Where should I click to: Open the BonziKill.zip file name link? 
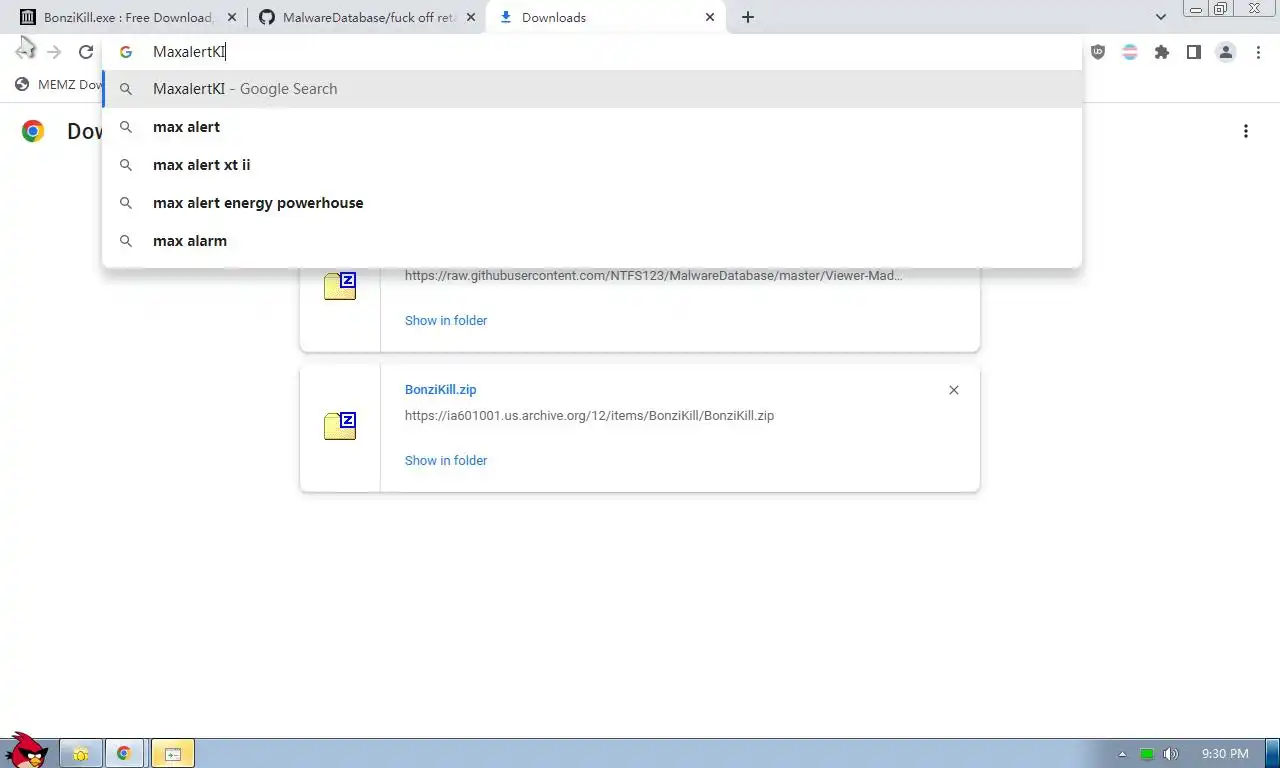(440, 390)
